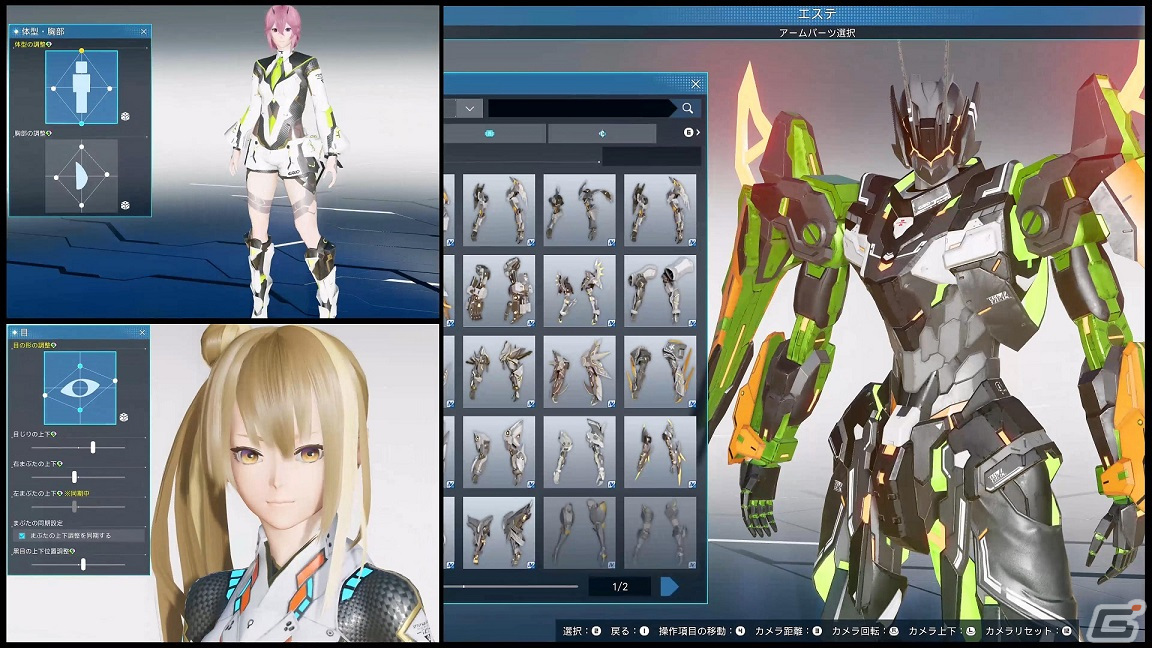Switch to the second cyan icon tab

coord(602,133)
